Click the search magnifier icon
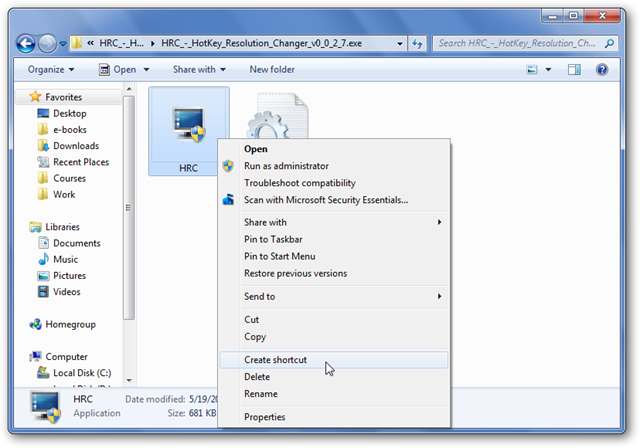 [x=609, y=43]
